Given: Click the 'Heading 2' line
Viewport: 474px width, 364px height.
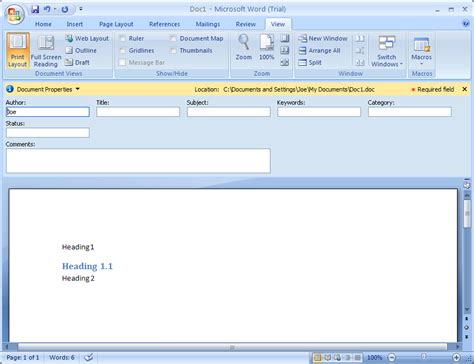Looking at the screenshot, I should pos(78,278).
